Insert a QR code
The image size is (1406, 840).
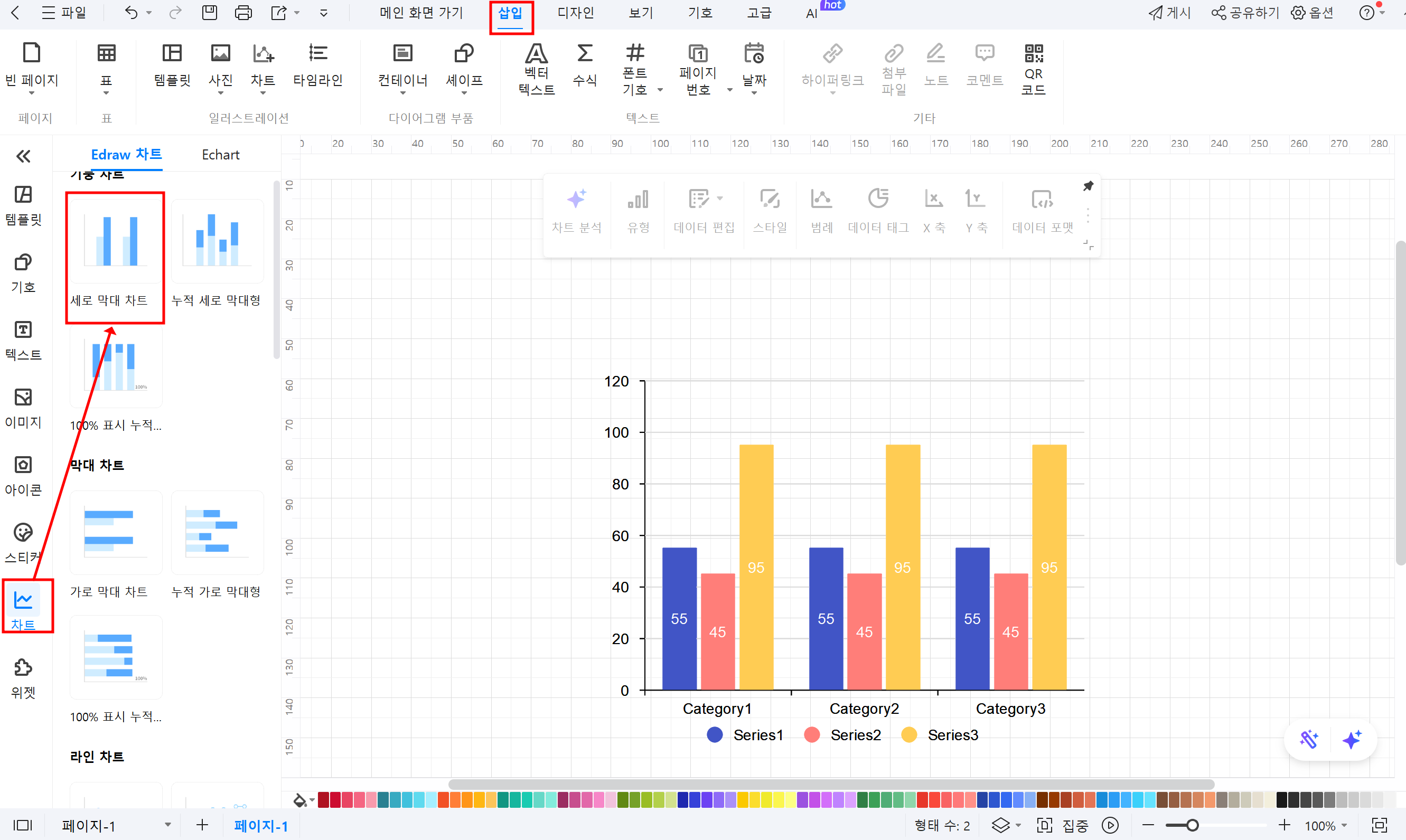1034,69
